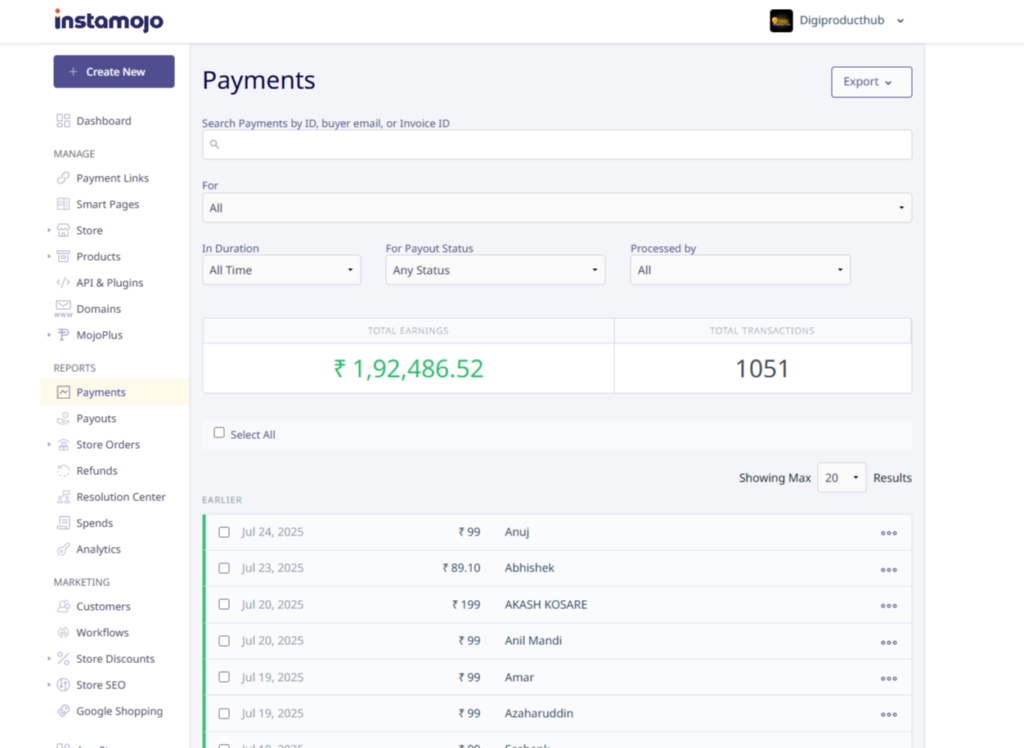The width and height of the screenshot is (1024, 748).
Task: Click the payment search input field
Action: 557,145
